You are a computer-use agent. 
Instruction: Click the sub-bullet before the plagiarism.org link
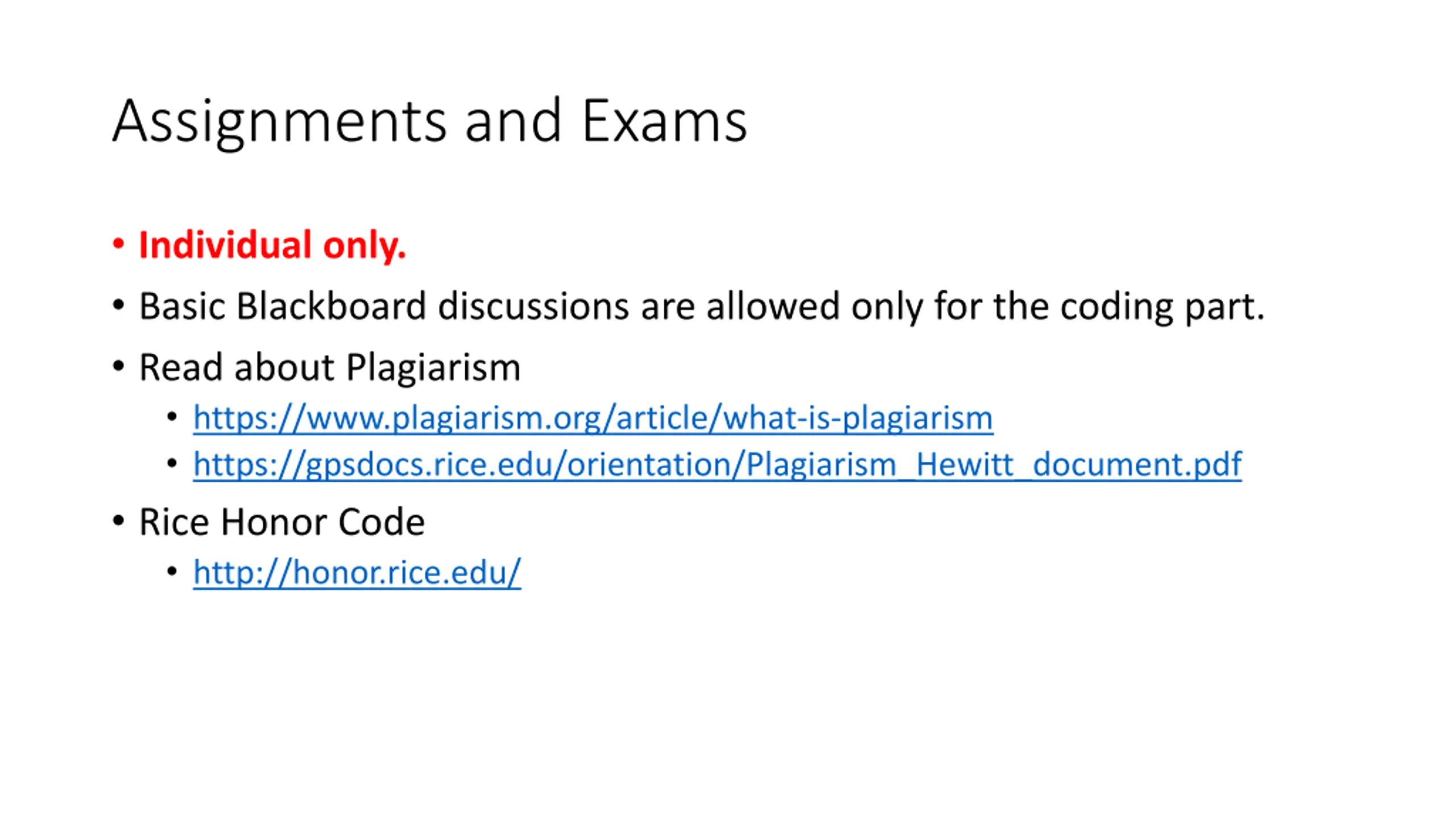click(x=172, y=417)
